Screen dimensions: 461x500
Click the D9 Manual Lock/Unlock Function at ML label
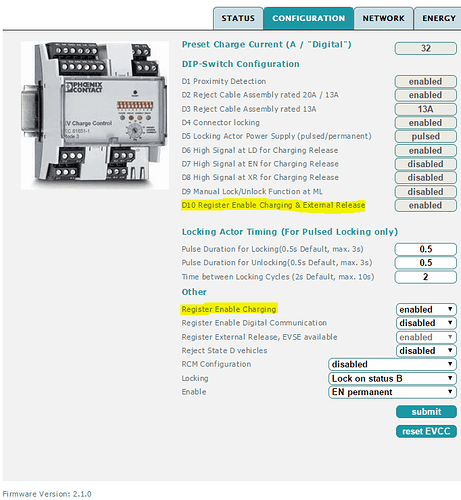point(252,192)
